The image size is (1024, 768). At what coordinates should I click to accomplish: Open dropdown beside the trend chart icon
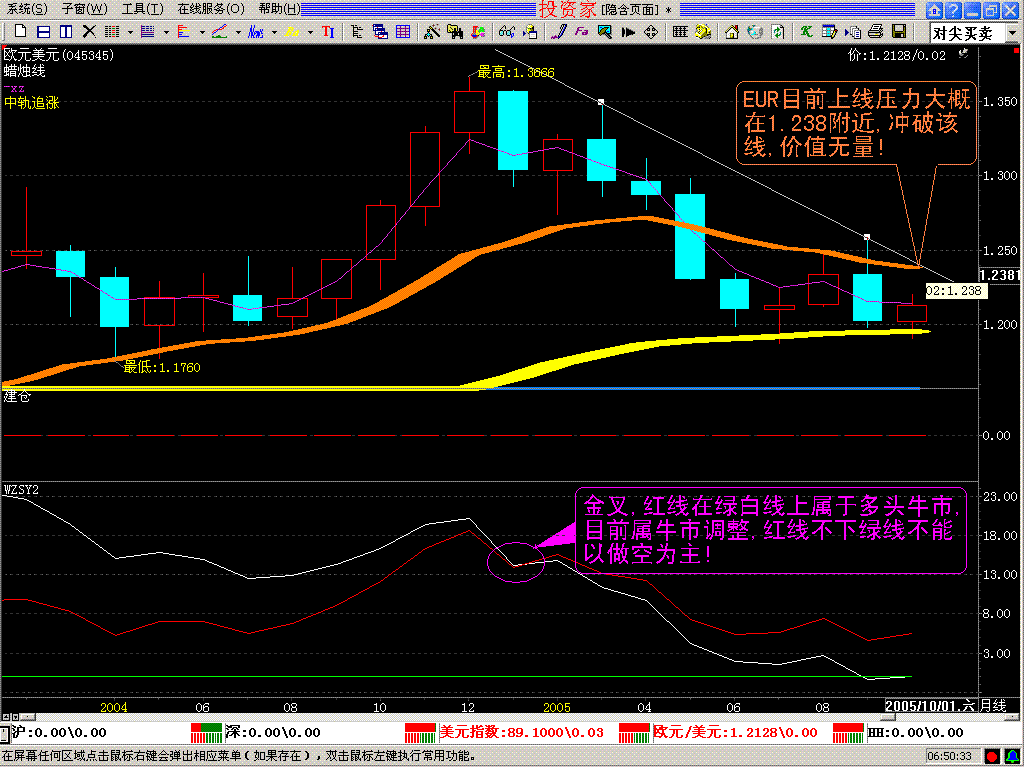[x=238, y=32]
